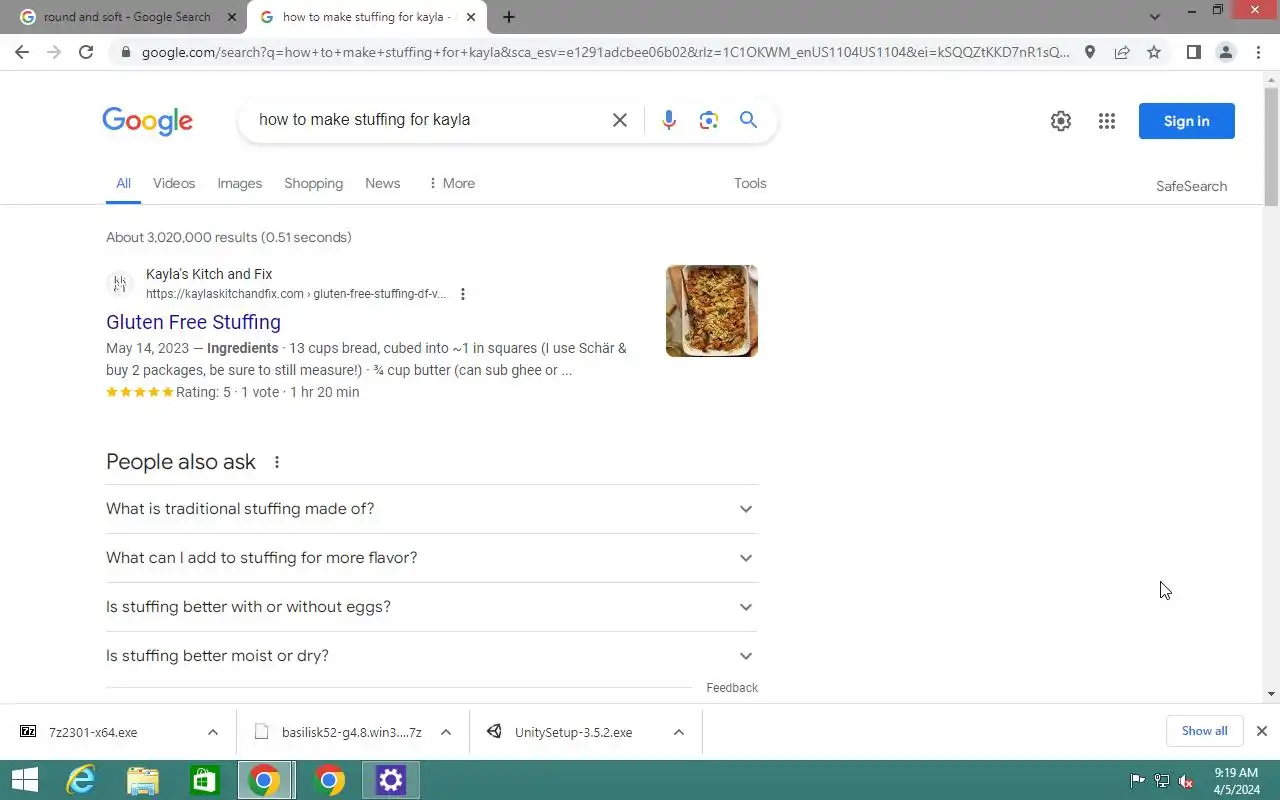Image resolution: width=1280 pixels, height=800 pixels.
Task: Click the location pin icon in address bar
Action: click(x=1090, y=52)
